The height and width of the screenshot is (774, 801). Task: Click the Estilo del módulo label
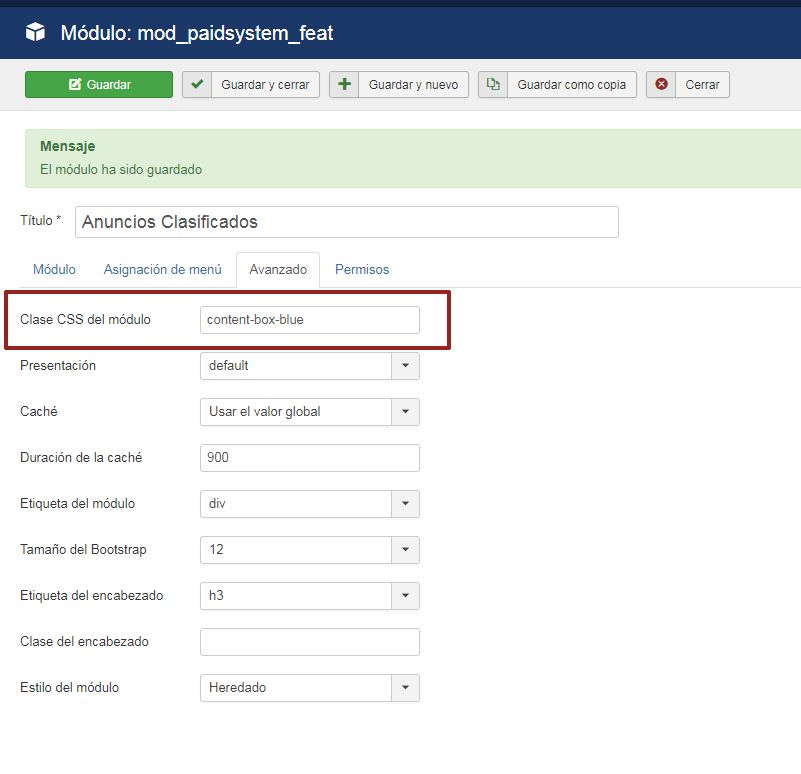pyautogui.click(x=69, y=687)
